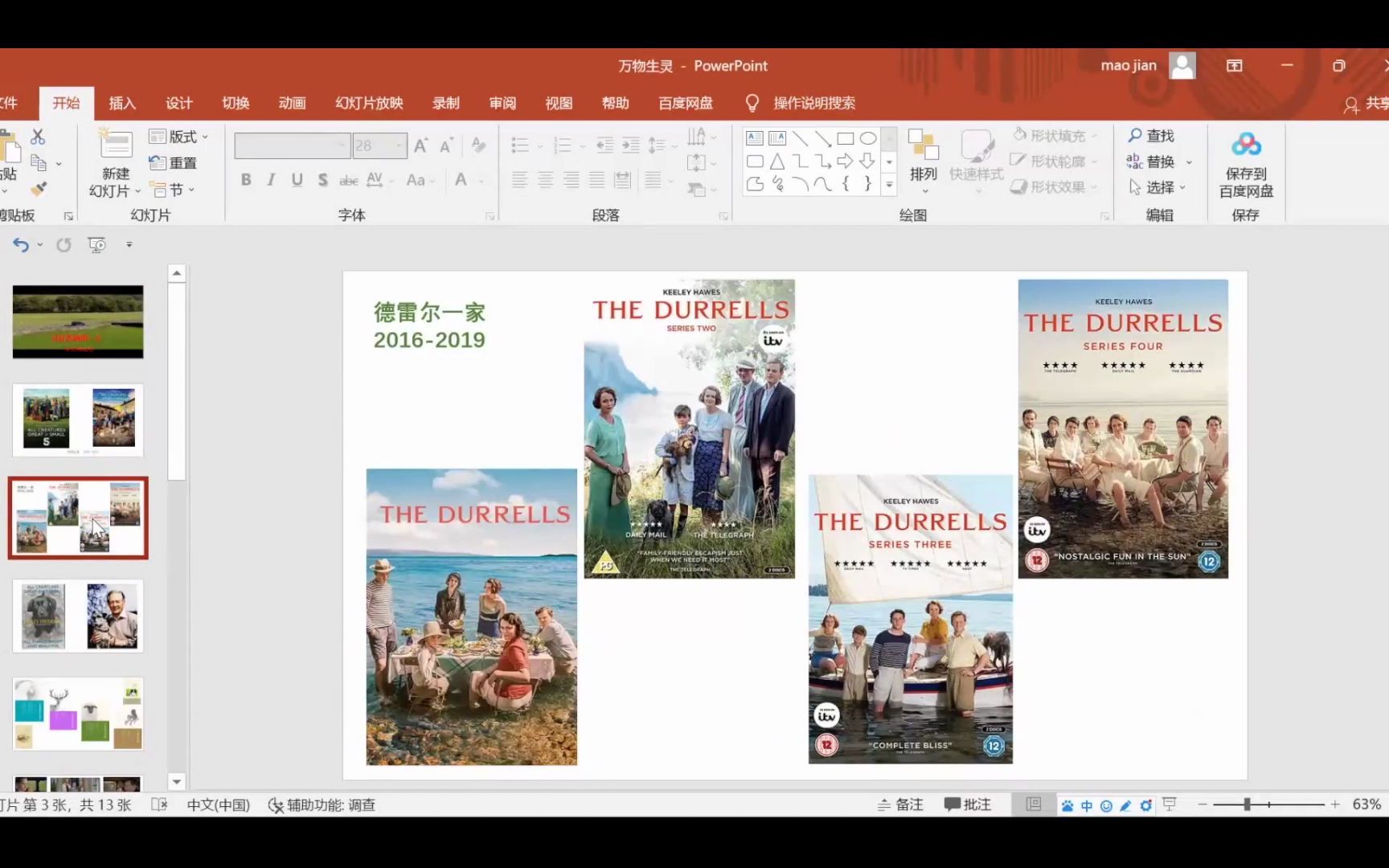Open the Insert (插入) tab
The height and width of the screenshot is (868, 1389).
122,103
